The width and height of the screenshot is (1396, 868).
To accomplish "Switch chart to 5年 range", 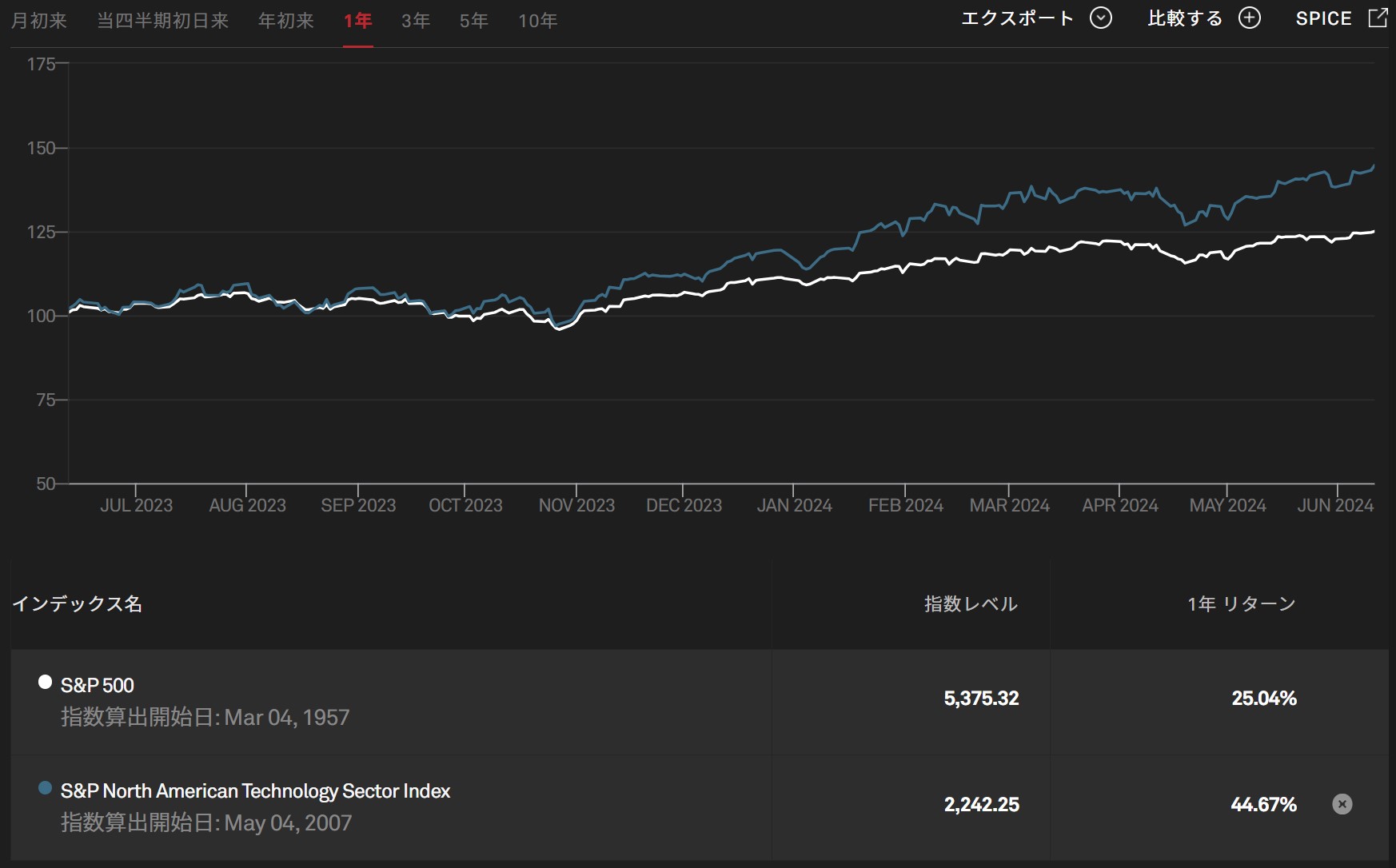I will [x=474, y=21].
